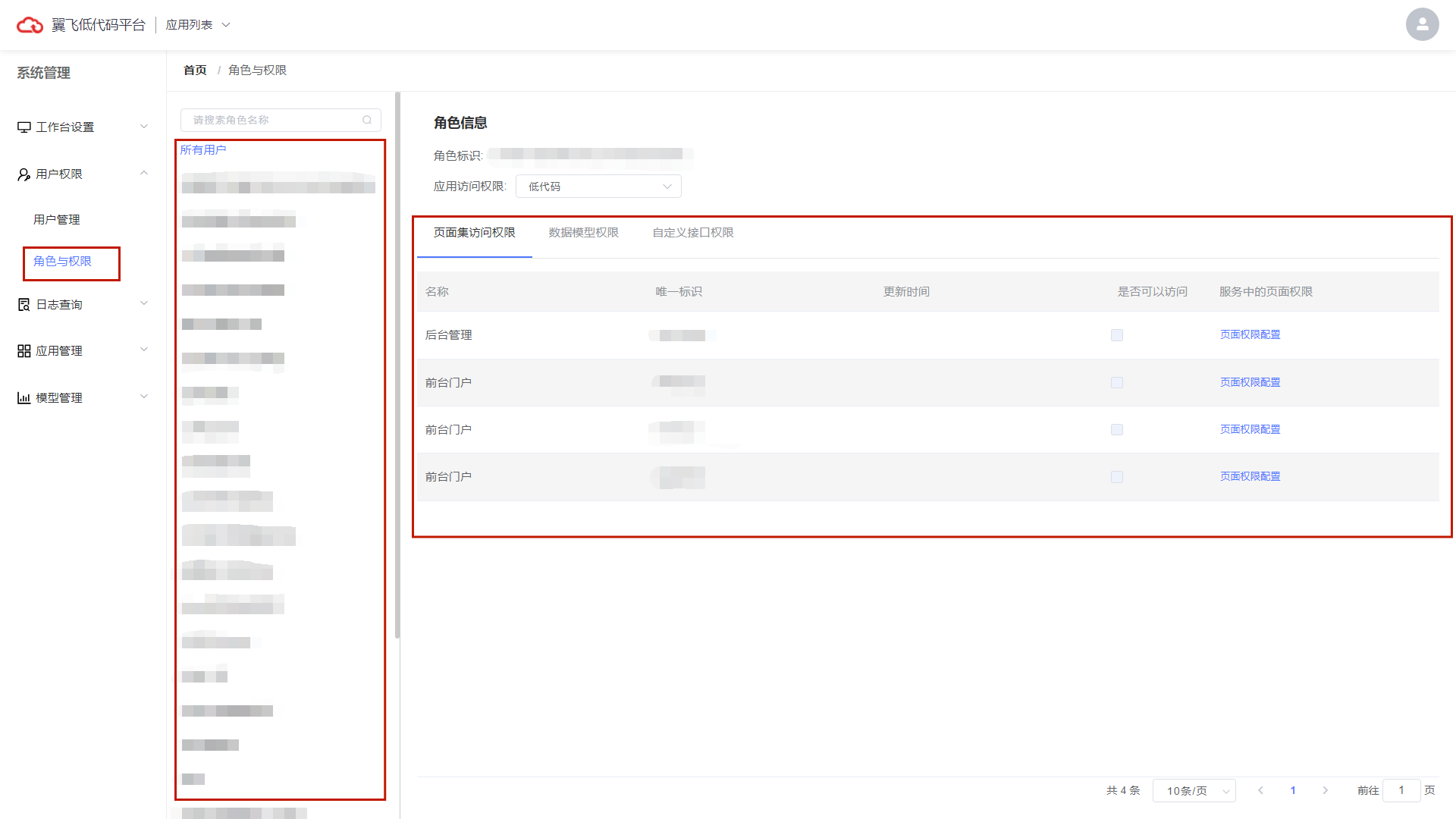
Task: Click the chart icon beside 模型管理
Action: point(24,398)
